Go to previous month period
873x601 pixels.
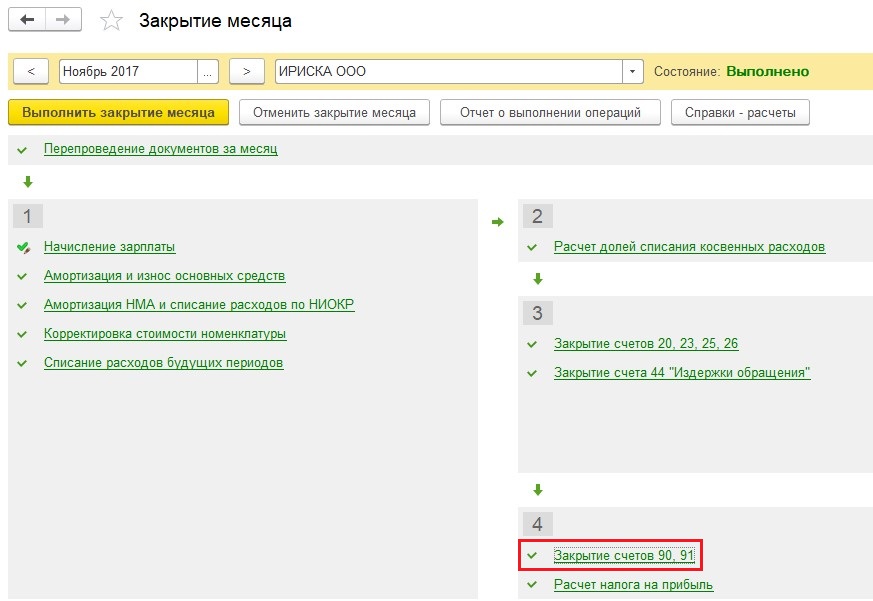point(31,72)
